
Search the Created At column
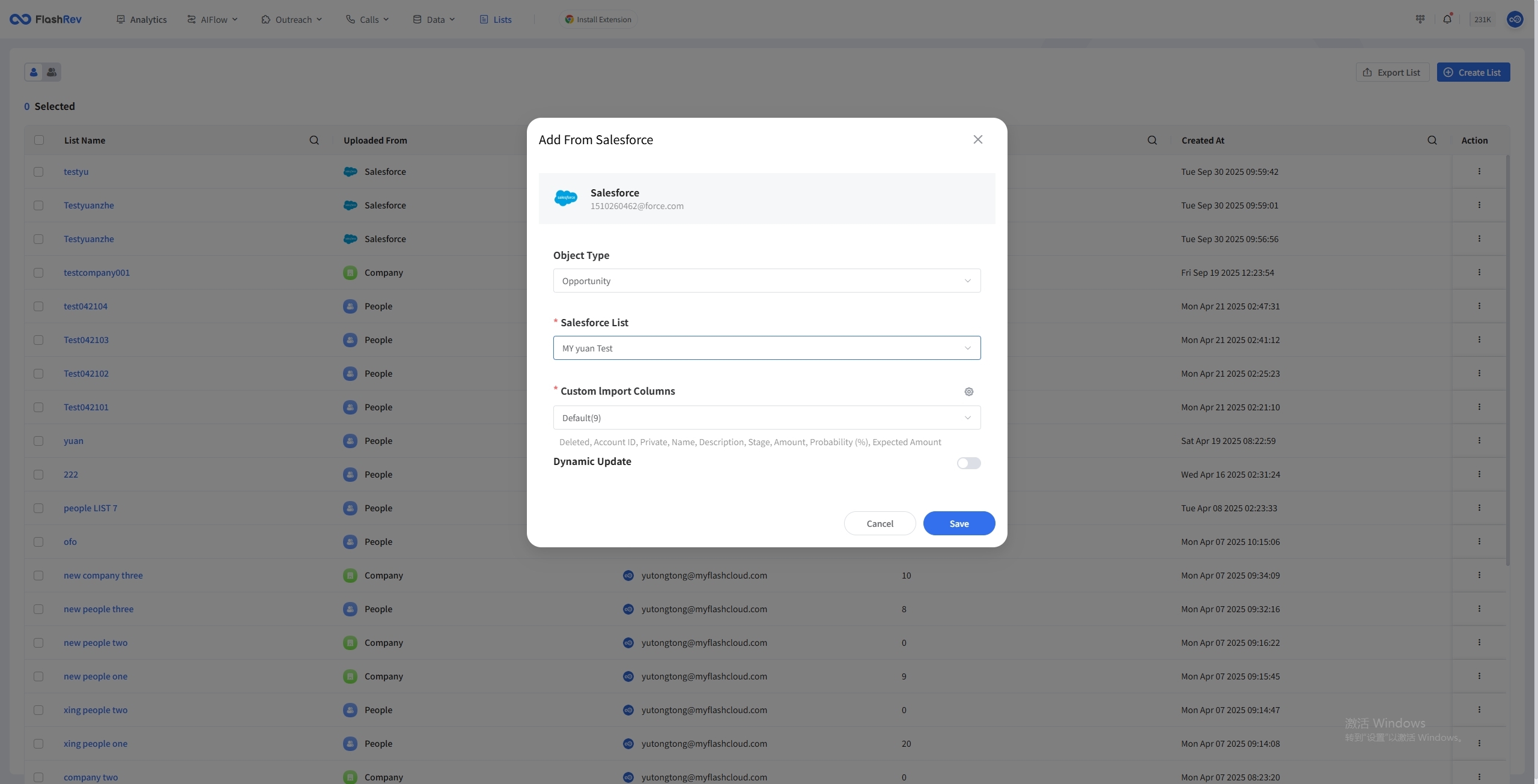[1432, 140]
